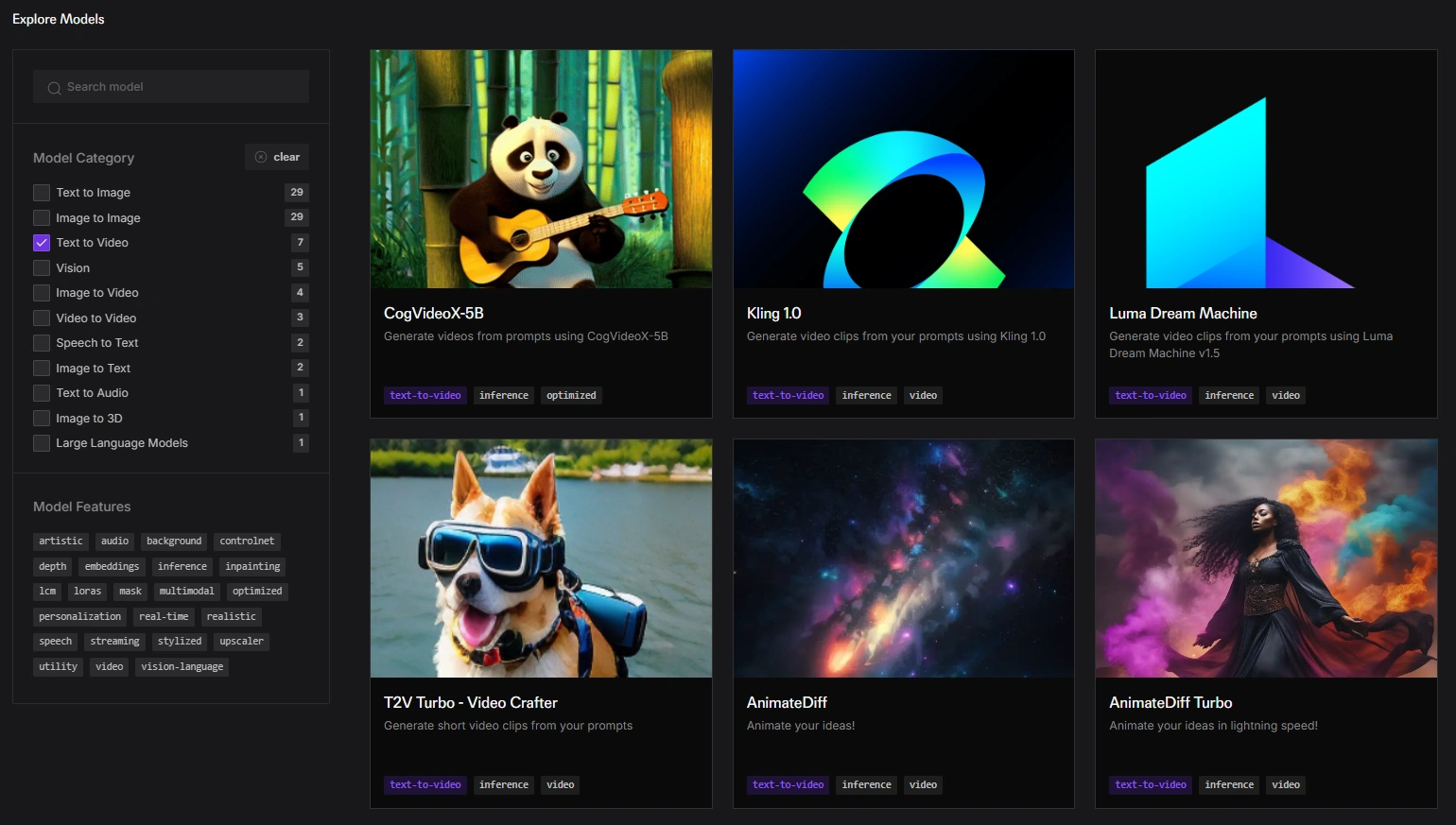
Task: Click video tag on AnimateDiff card
Action: (x=923, y=785)
